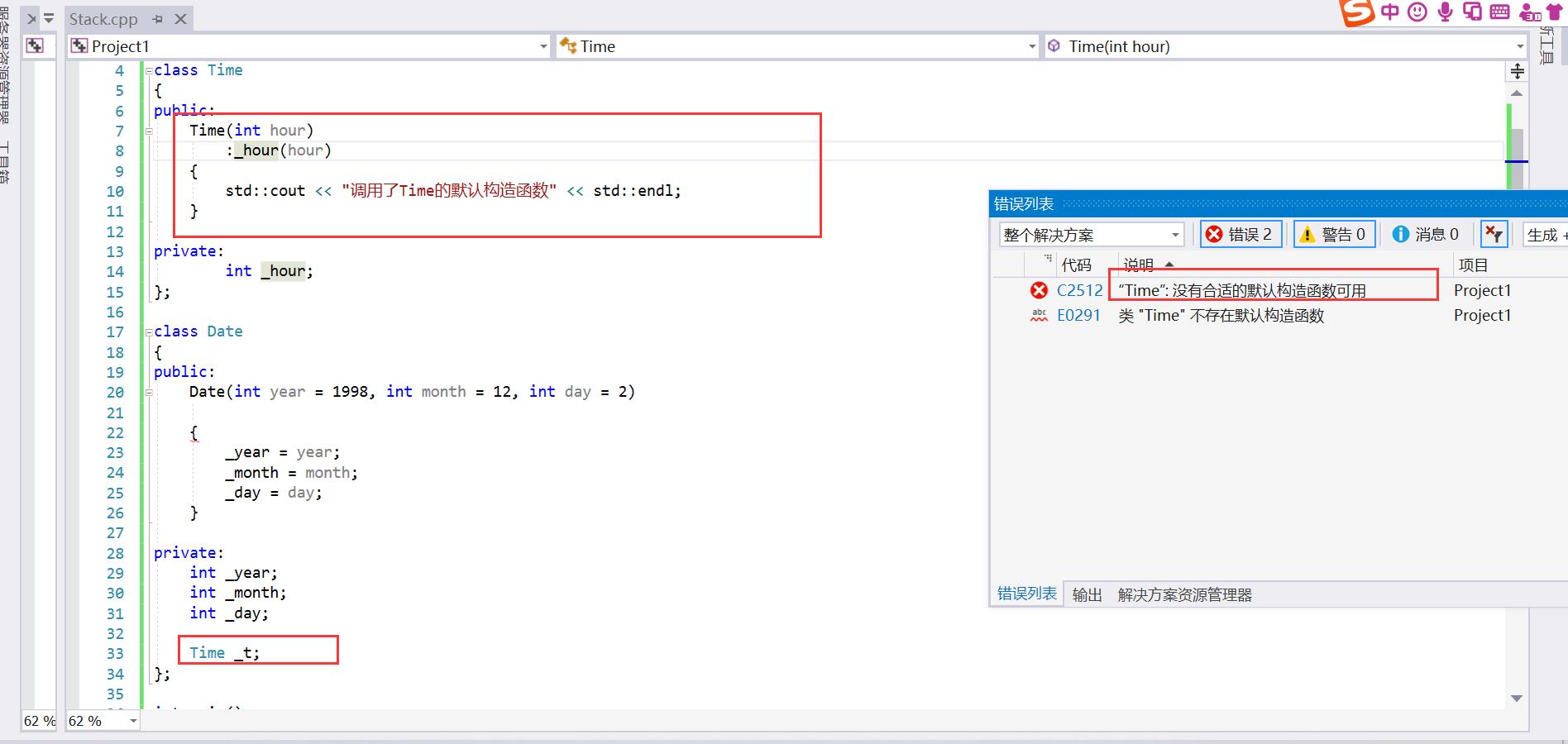Pin the Stack.cpp tab

pos(157,19)
